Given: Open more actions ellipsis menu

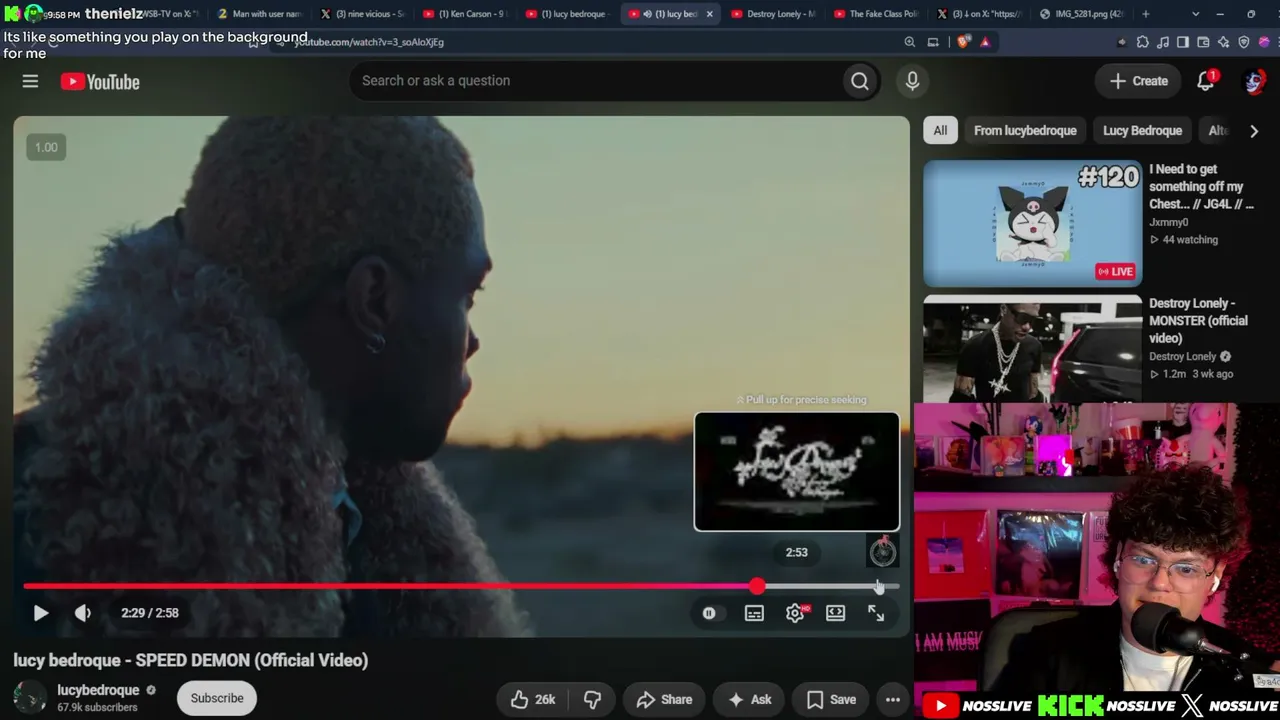Looking at the screenshot, I should click(893, 699).
